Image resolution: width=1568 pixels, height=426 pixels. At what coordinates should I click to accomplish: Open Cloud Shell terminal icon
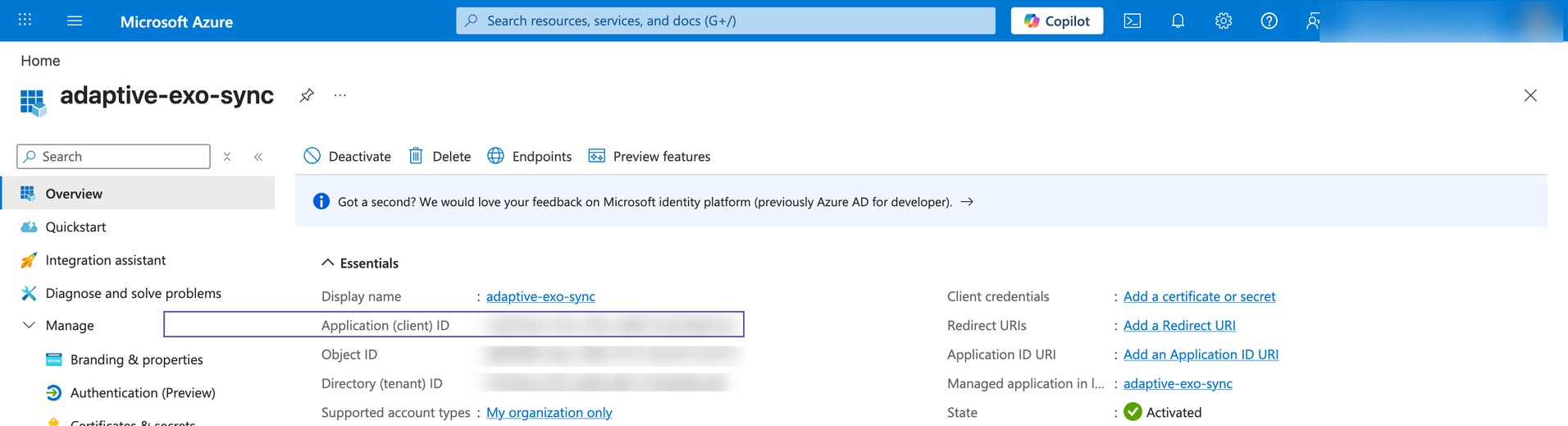(x=1133, y=21)
